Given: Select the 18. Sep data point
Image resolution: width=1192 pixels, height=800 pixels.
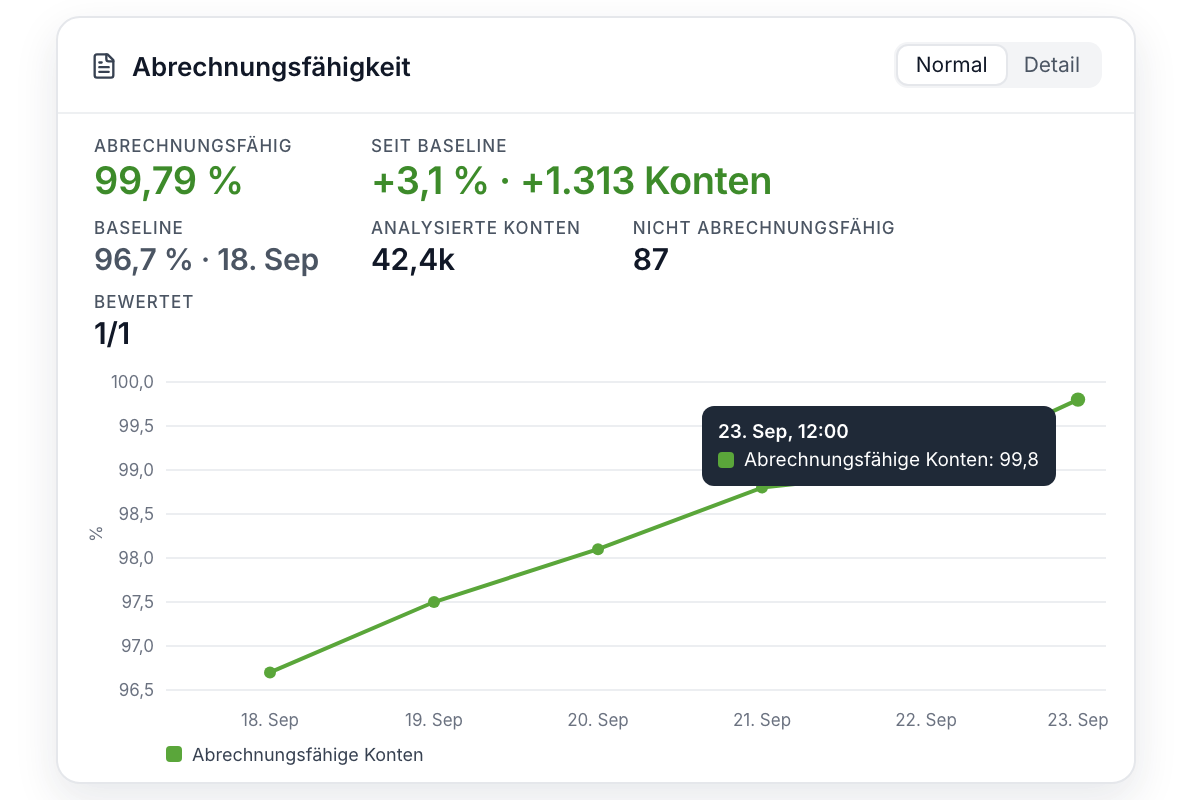Looking at the screenshot, I should (270, 672).
